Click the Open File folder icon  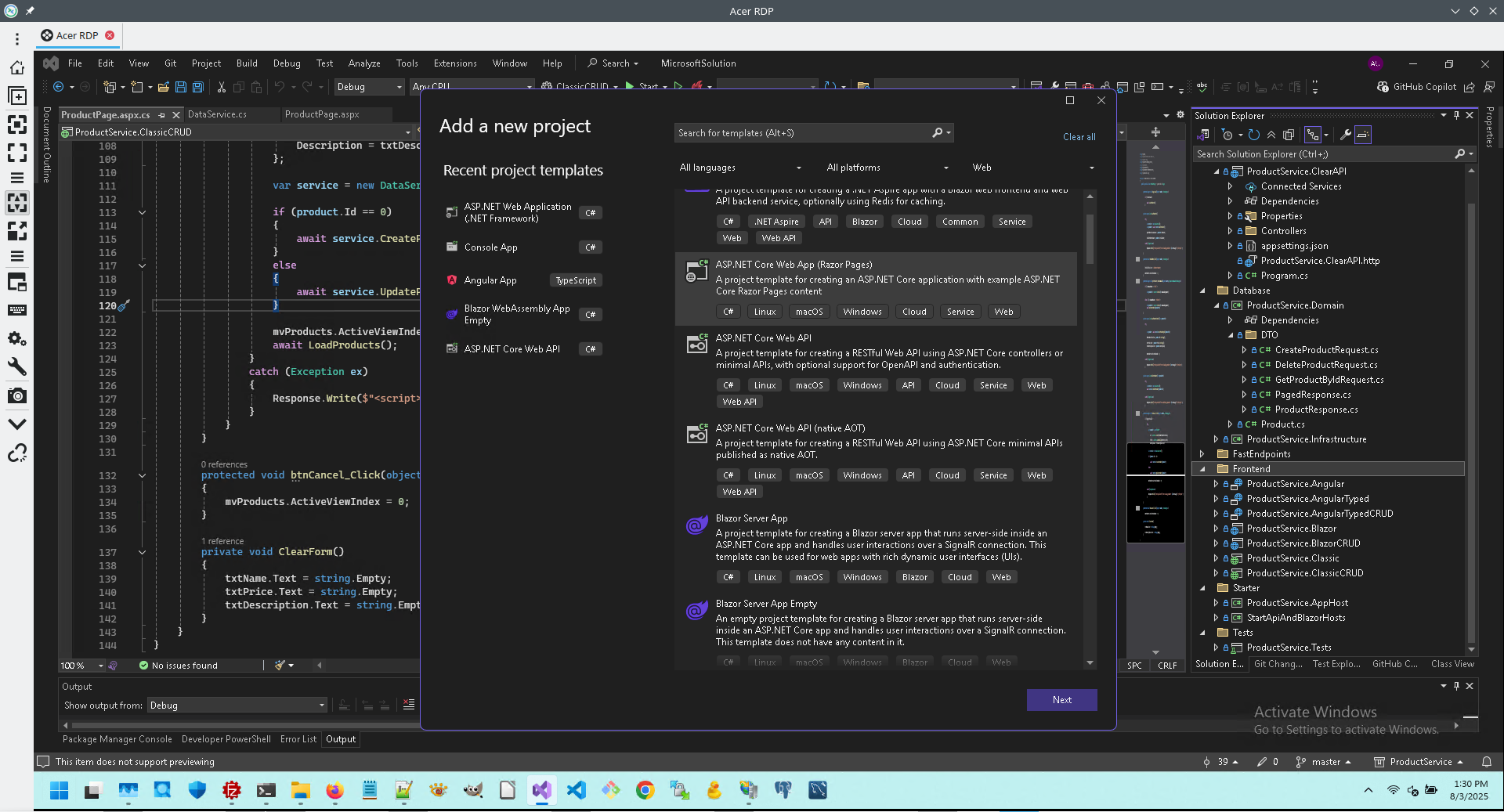pyautogui.click(x=164, y=87)
